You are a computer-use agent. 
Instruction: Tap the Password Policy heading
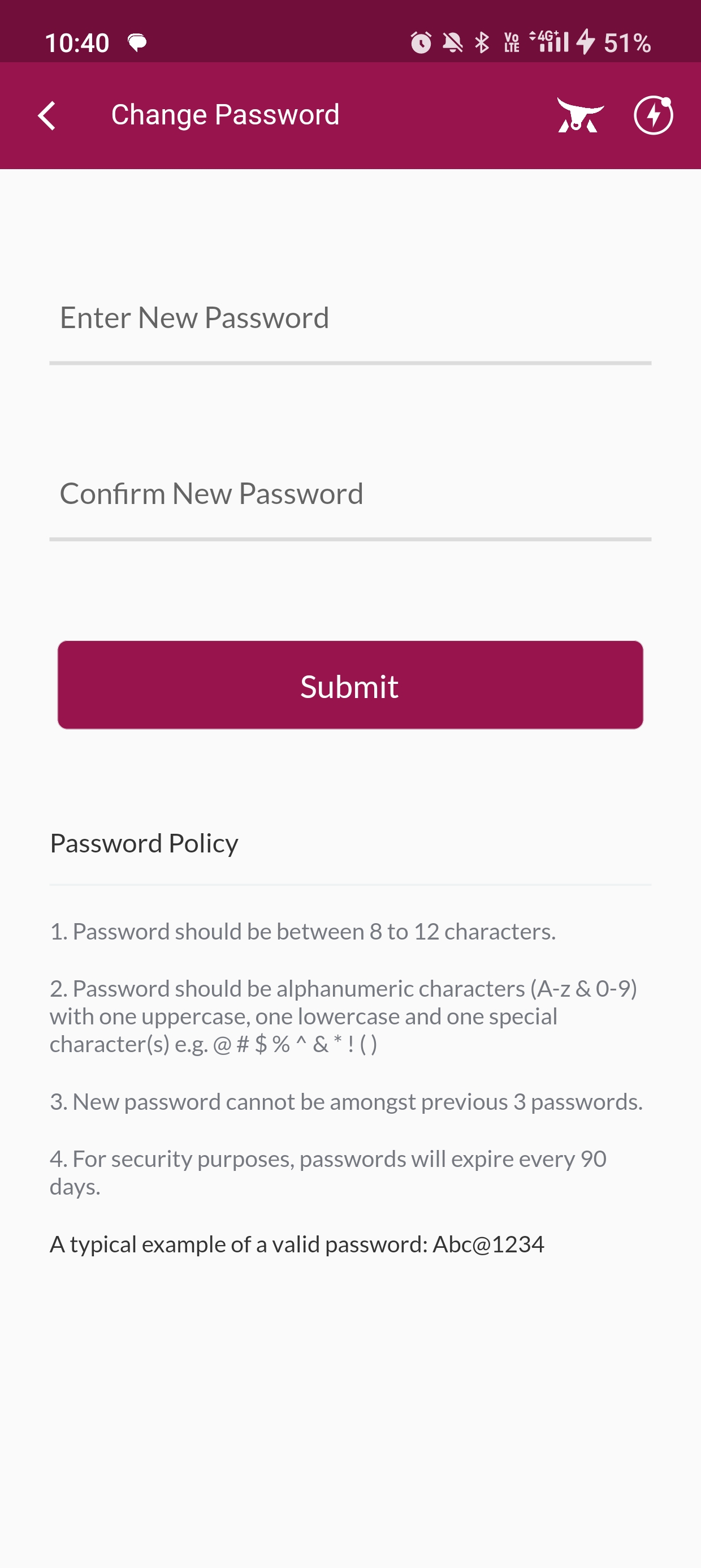tap(144, 843)
